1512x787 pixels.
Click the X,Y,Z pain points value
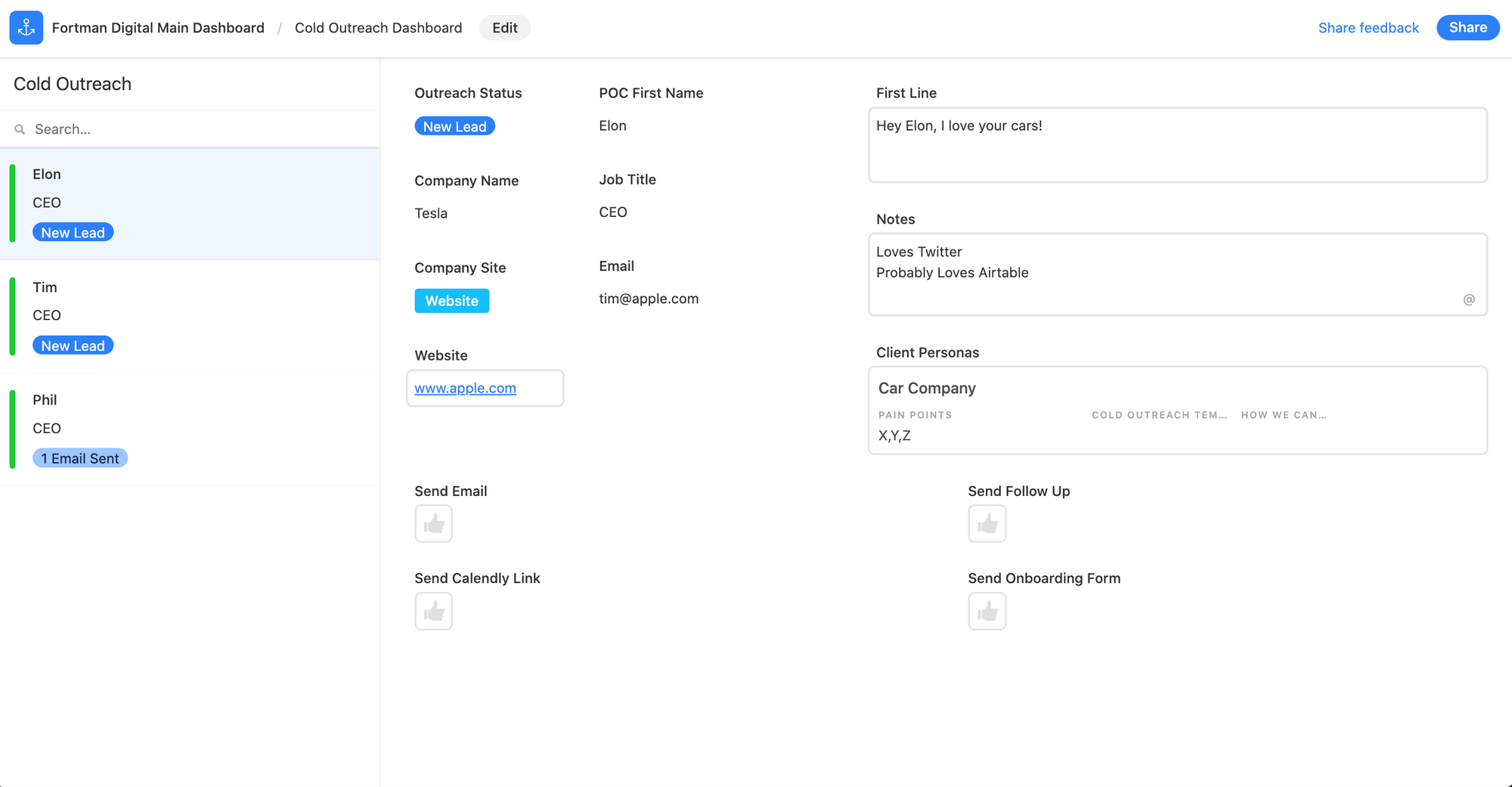pos(894,435)
